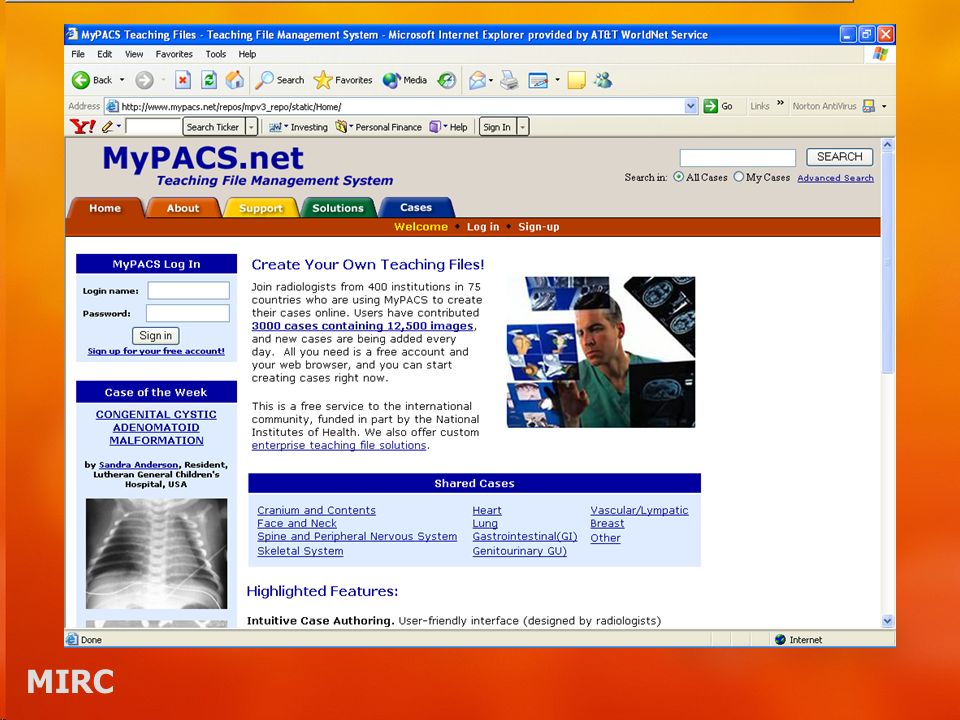The height and width of the screenshot is (720, 960).
Task: Click the Forward arrow icon
Action: (x=144, y=80)
